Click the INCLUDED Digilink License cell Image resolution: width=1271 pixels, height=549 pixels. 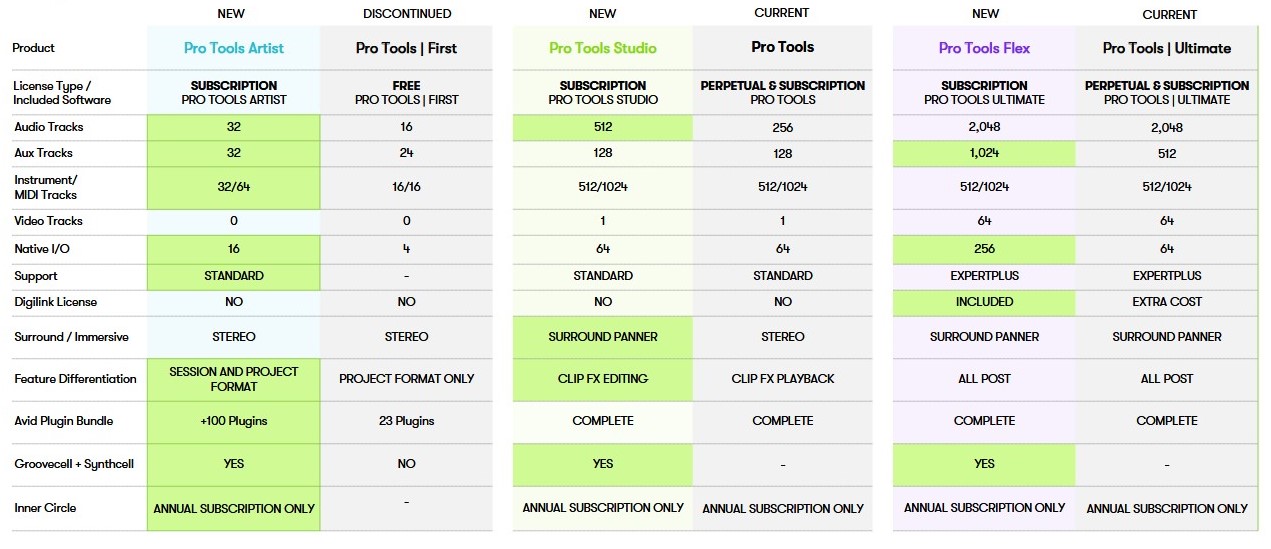coord(984,302)
